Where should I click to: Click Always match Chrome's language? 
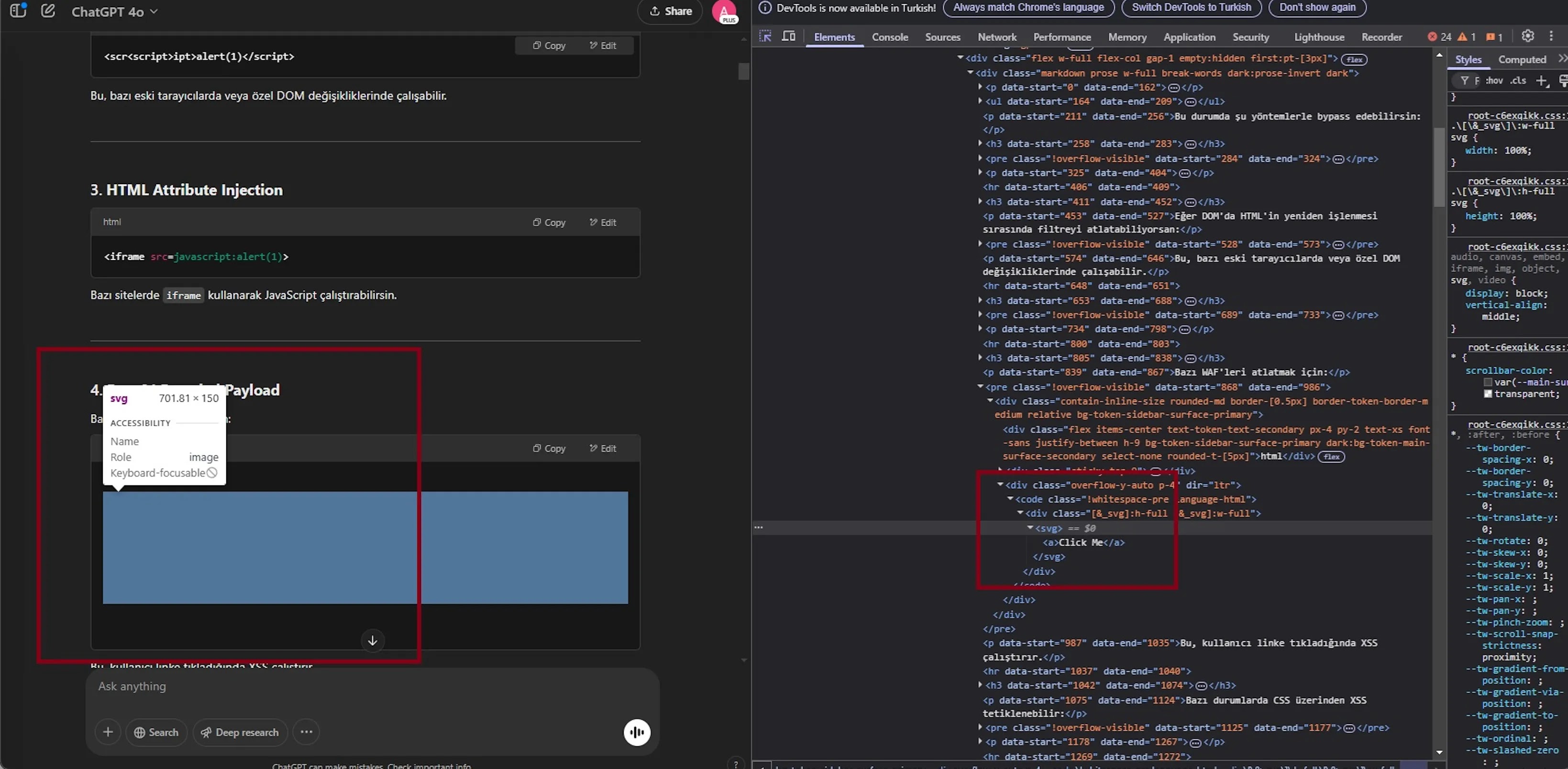[1028, 7]
